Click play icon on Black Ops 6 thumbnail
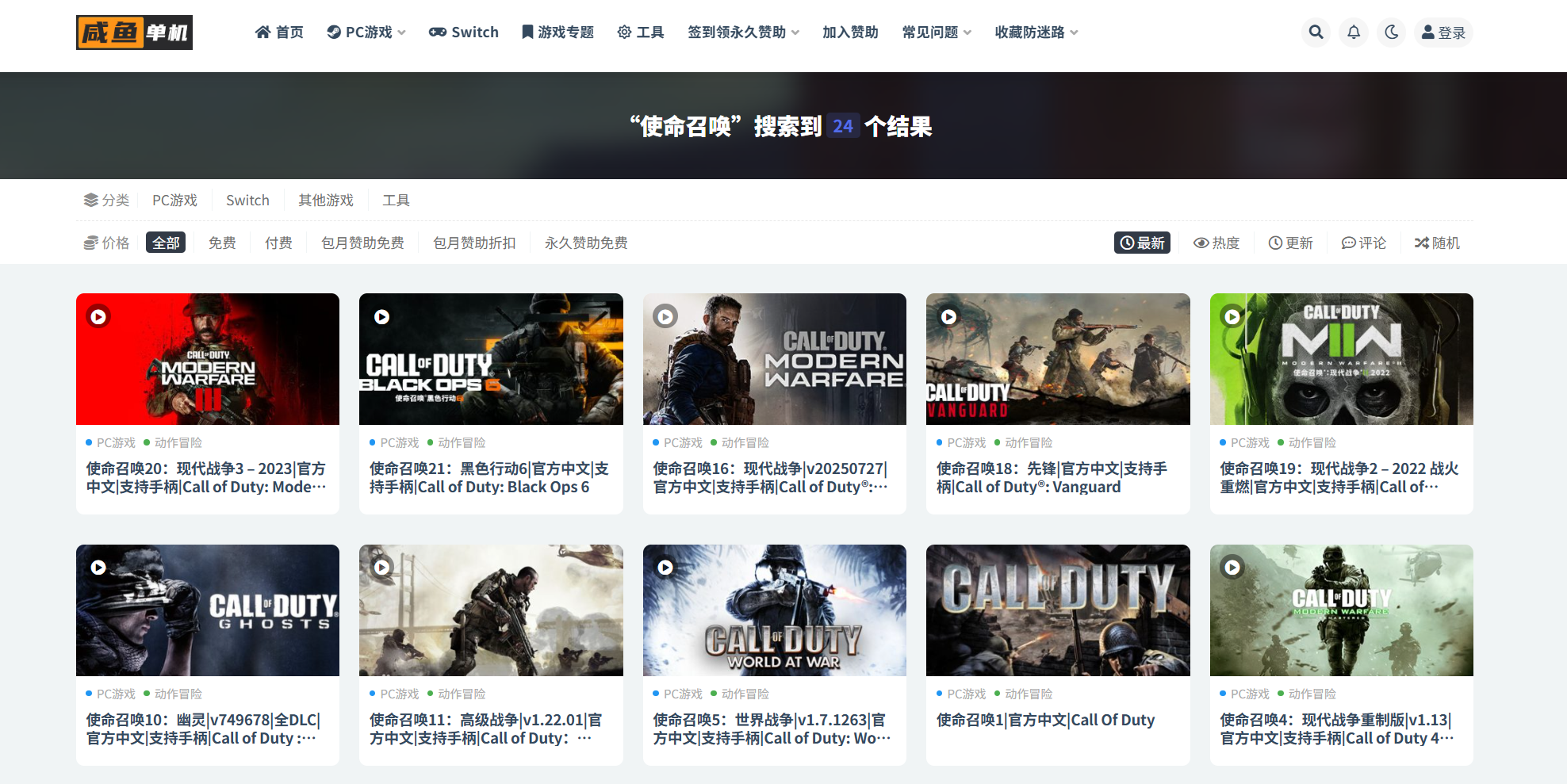 click(x=381, y=317)
